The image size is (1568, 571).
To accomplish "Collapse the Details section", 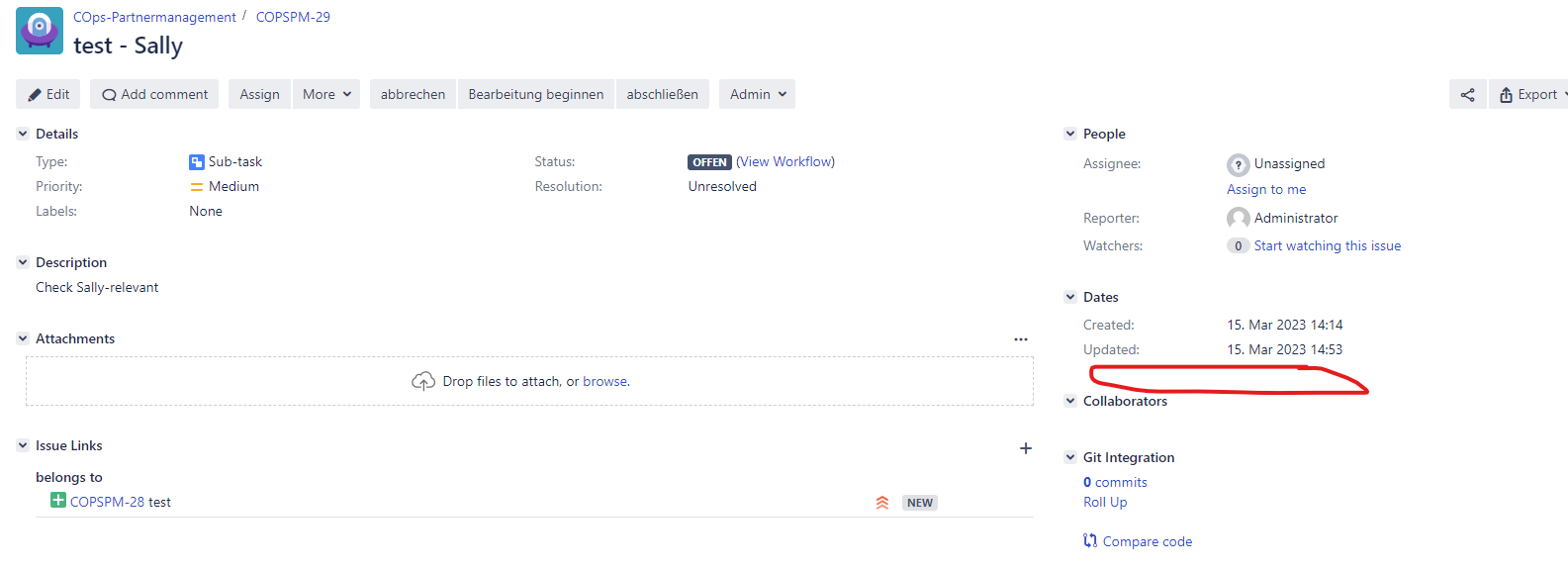I will pyautogui.click(x=23, y=134).
